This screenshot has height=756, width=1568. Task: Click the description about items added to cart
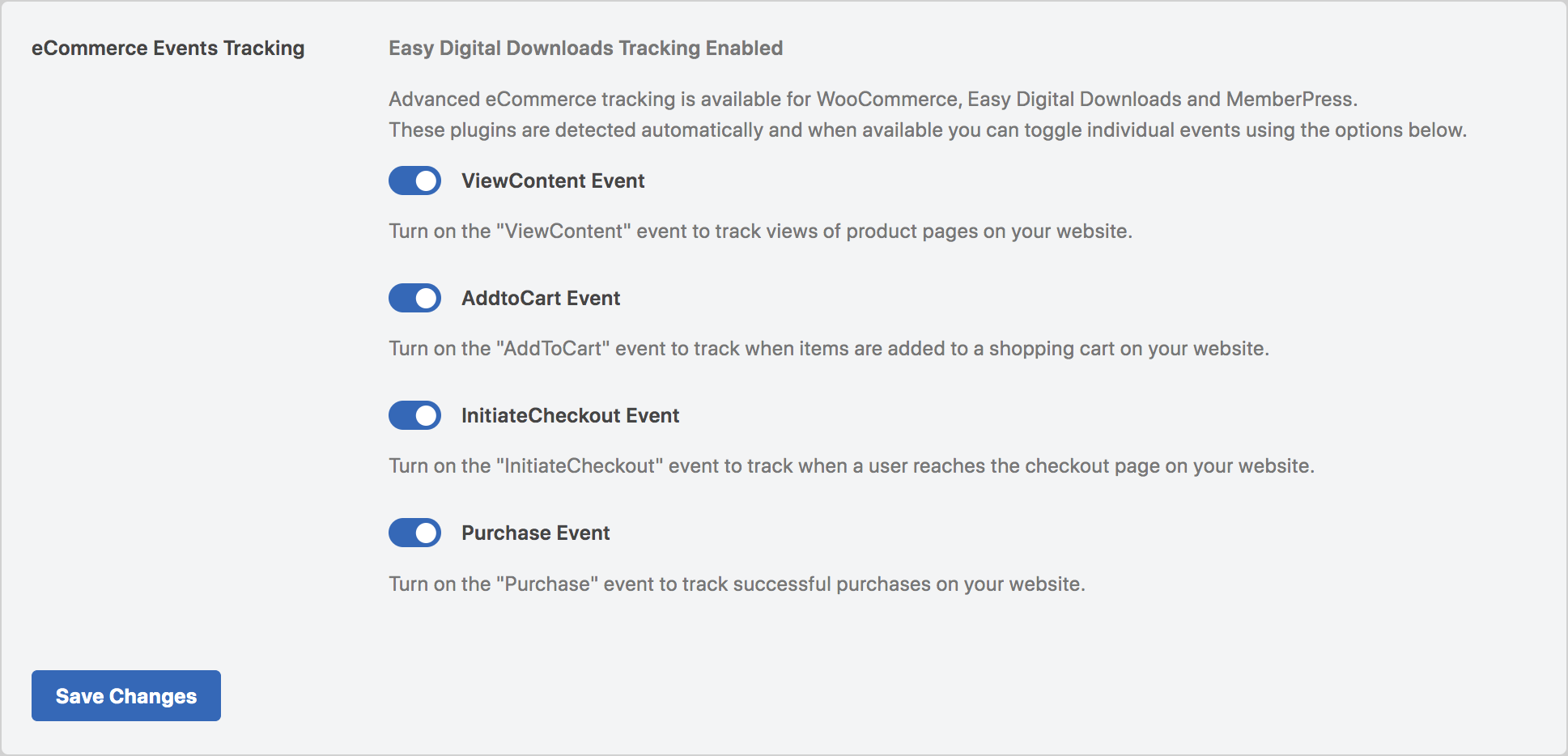(x=828, y=349)
